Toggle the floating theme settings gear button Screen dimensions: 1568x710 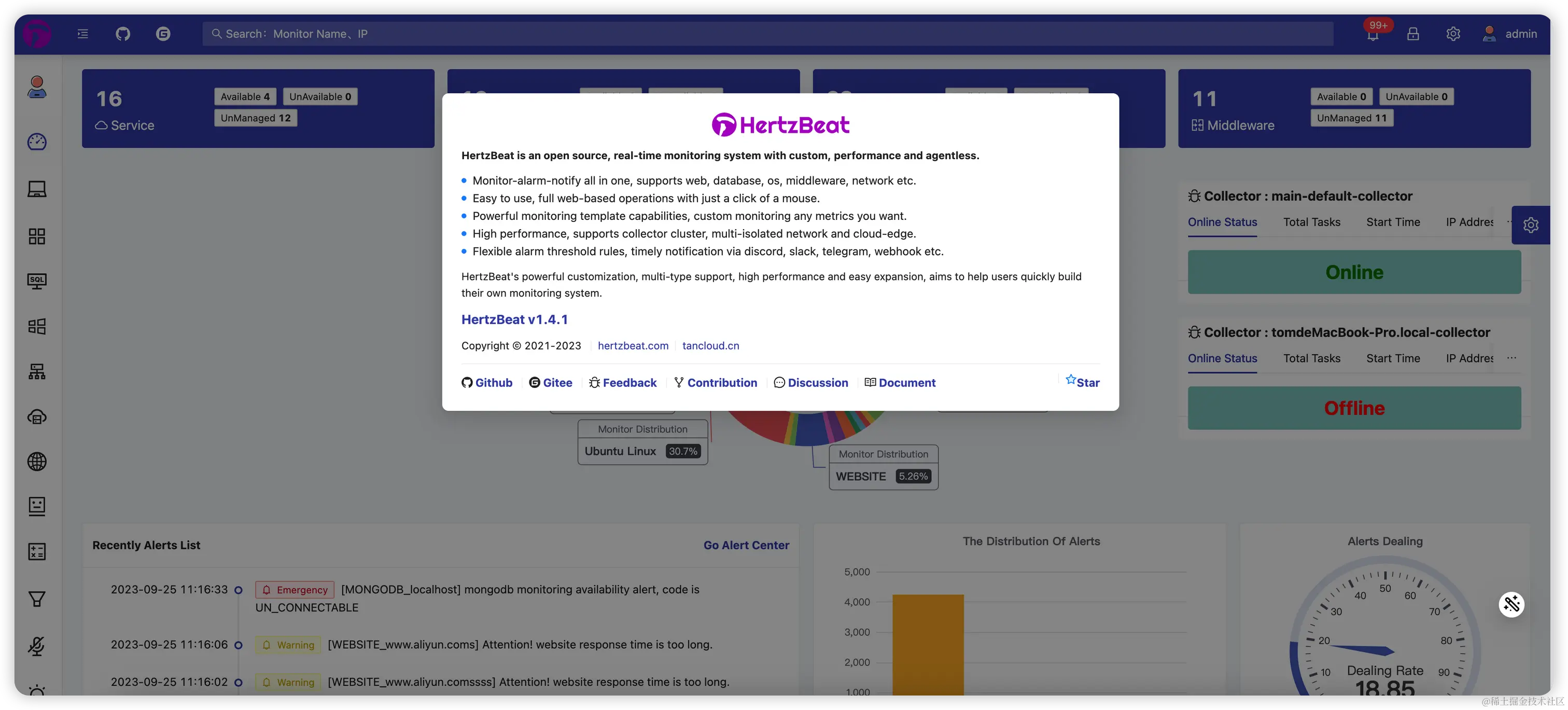(1530, 225)
